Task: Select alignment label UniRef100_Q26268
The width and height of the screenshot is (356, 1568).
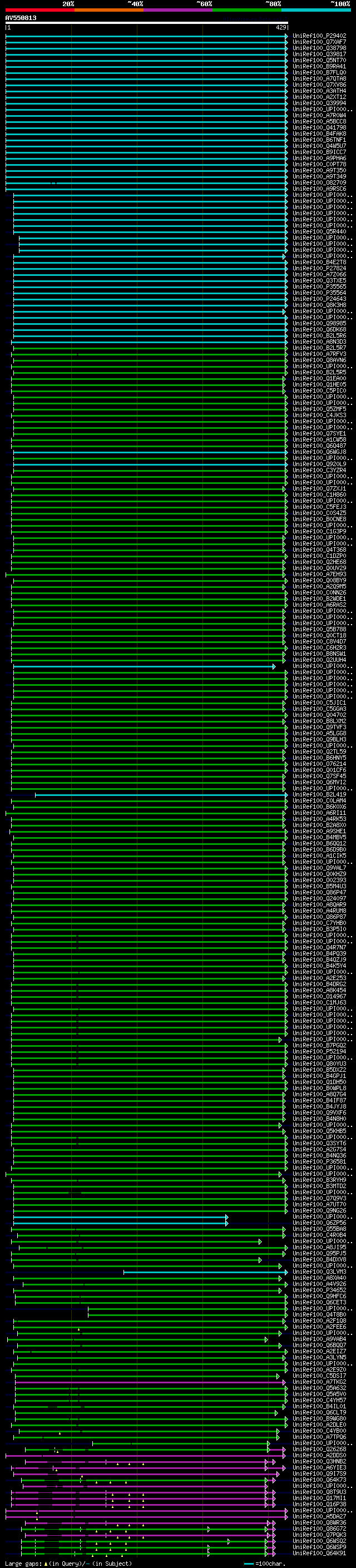Action: [x=319, y=1450]
